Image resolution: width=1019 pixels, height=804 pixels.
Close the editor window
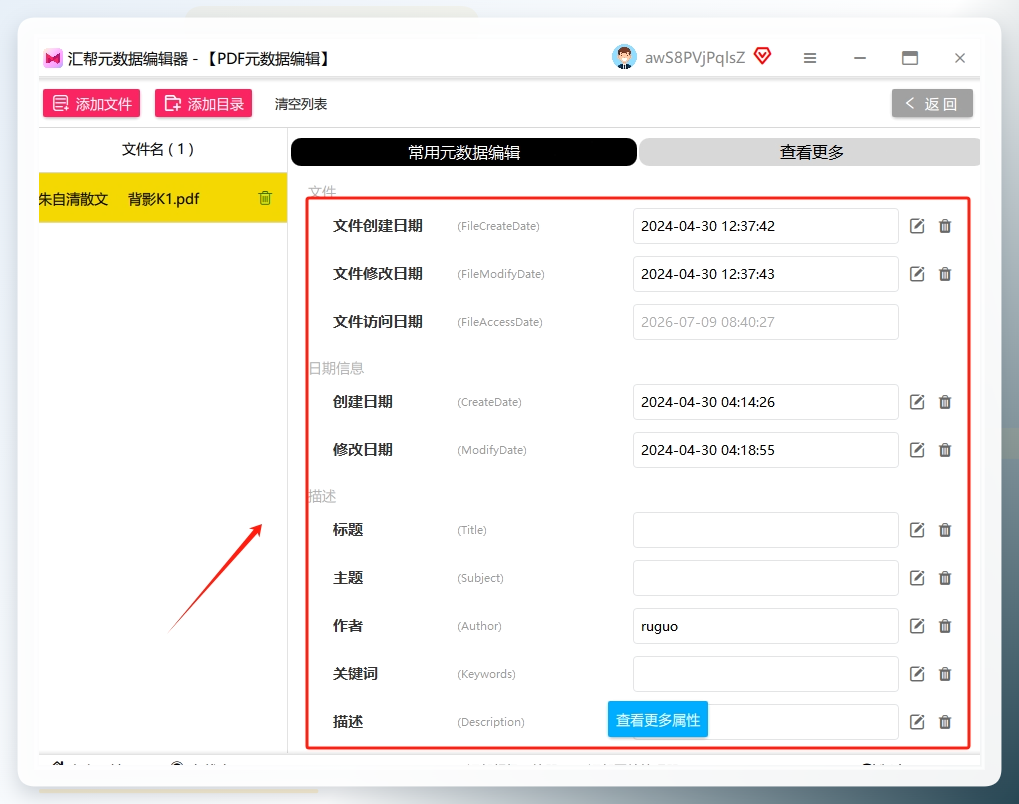pos(960,58)
